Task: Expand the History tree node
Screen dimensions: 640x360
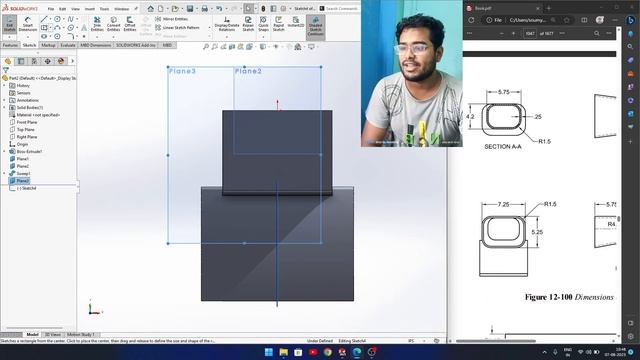Action: [4, 86]
